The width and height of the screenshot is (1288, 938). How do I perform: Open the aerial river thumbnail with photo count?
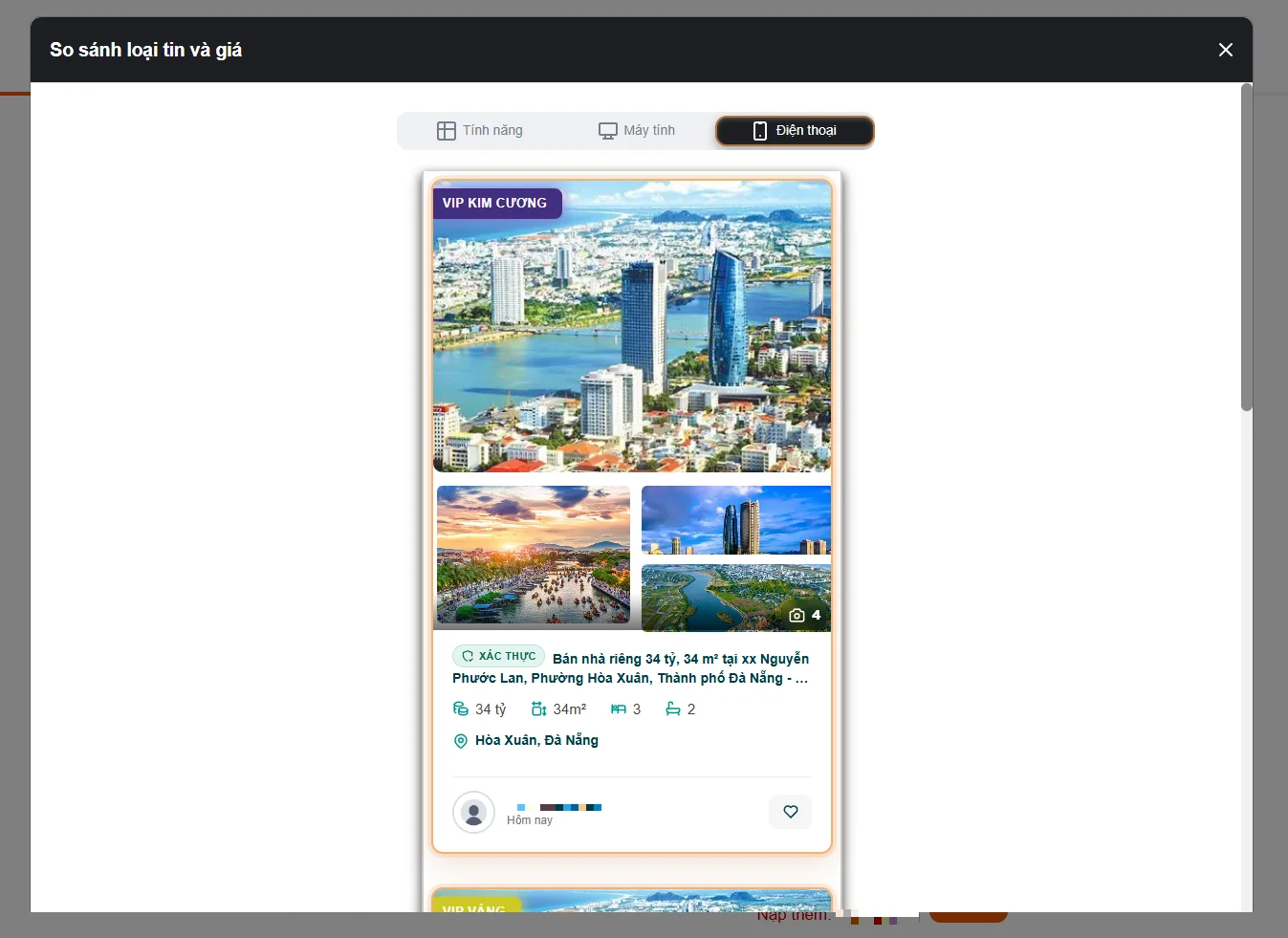click(736, 599)
